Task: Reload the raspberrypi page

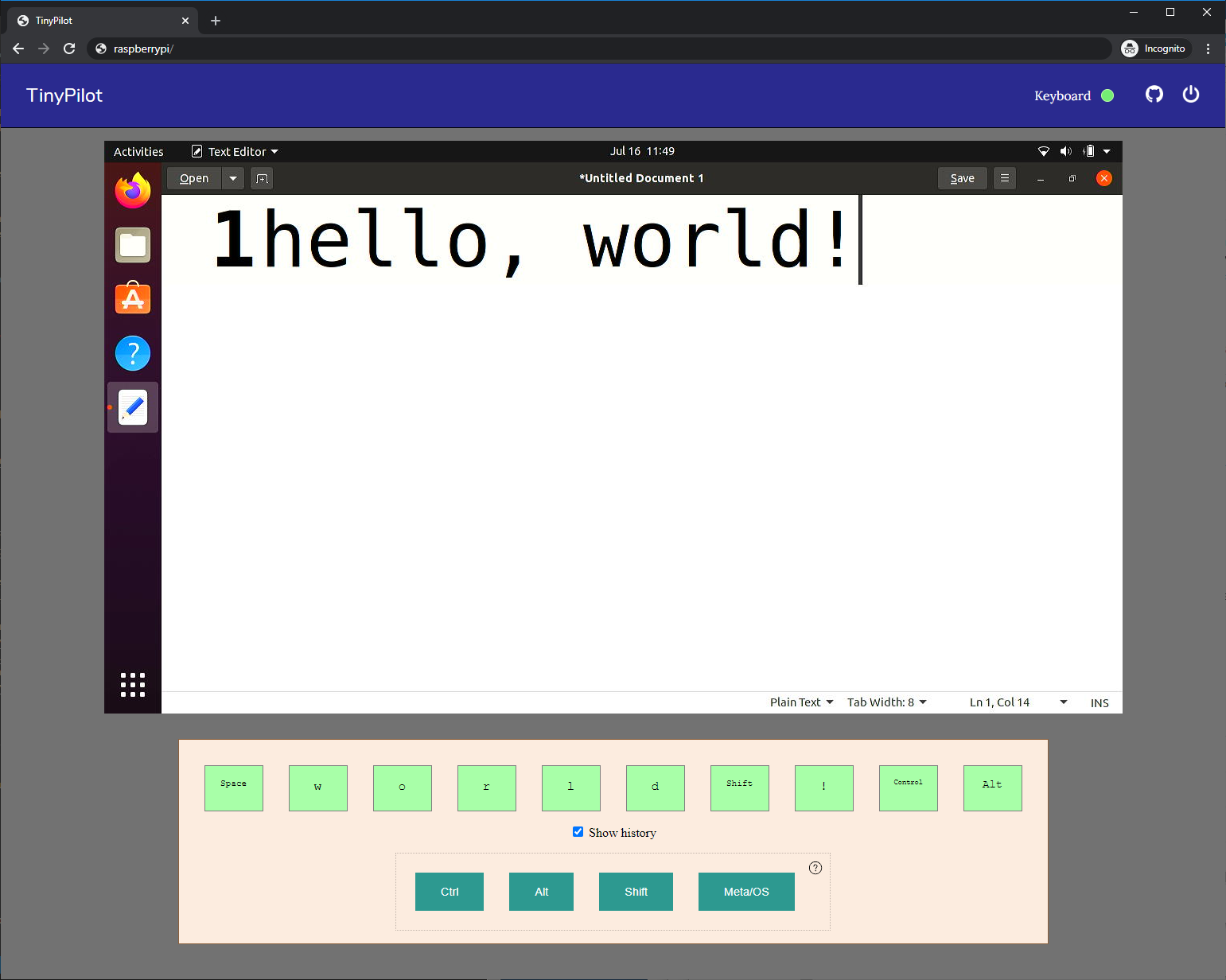Action: tap(69, 49)
